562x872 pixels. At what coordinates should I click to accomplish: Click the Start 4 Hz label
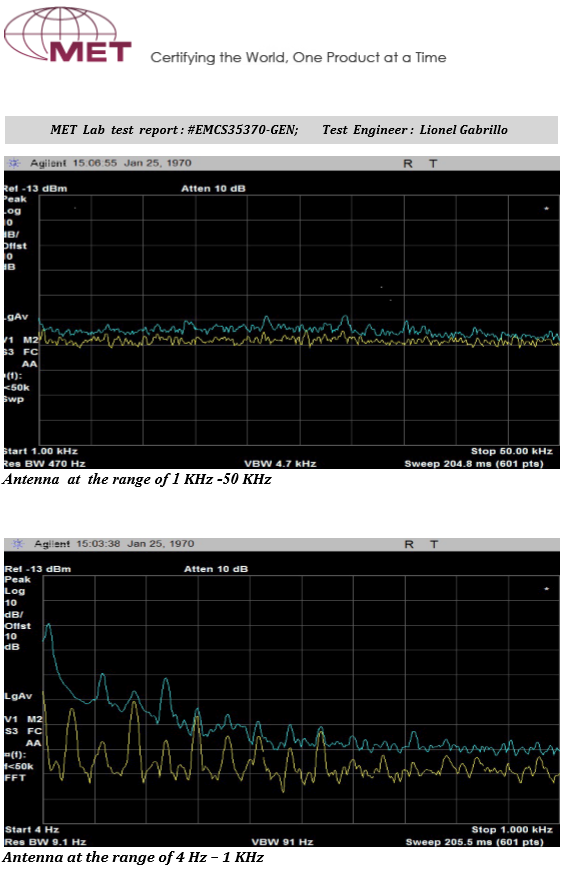tap(32, 829)
